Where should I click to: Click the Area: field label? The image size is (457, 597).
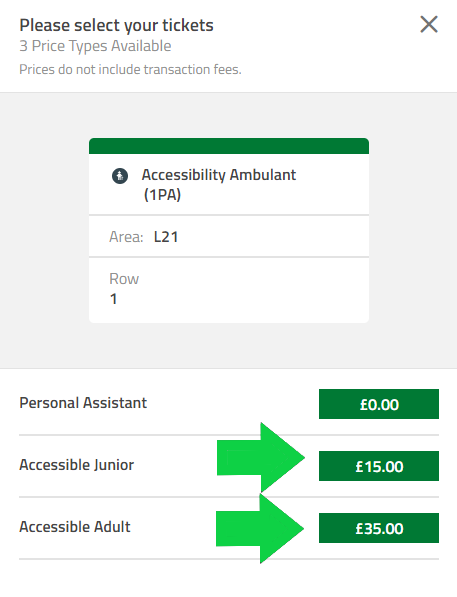click(x=126, y=237)
